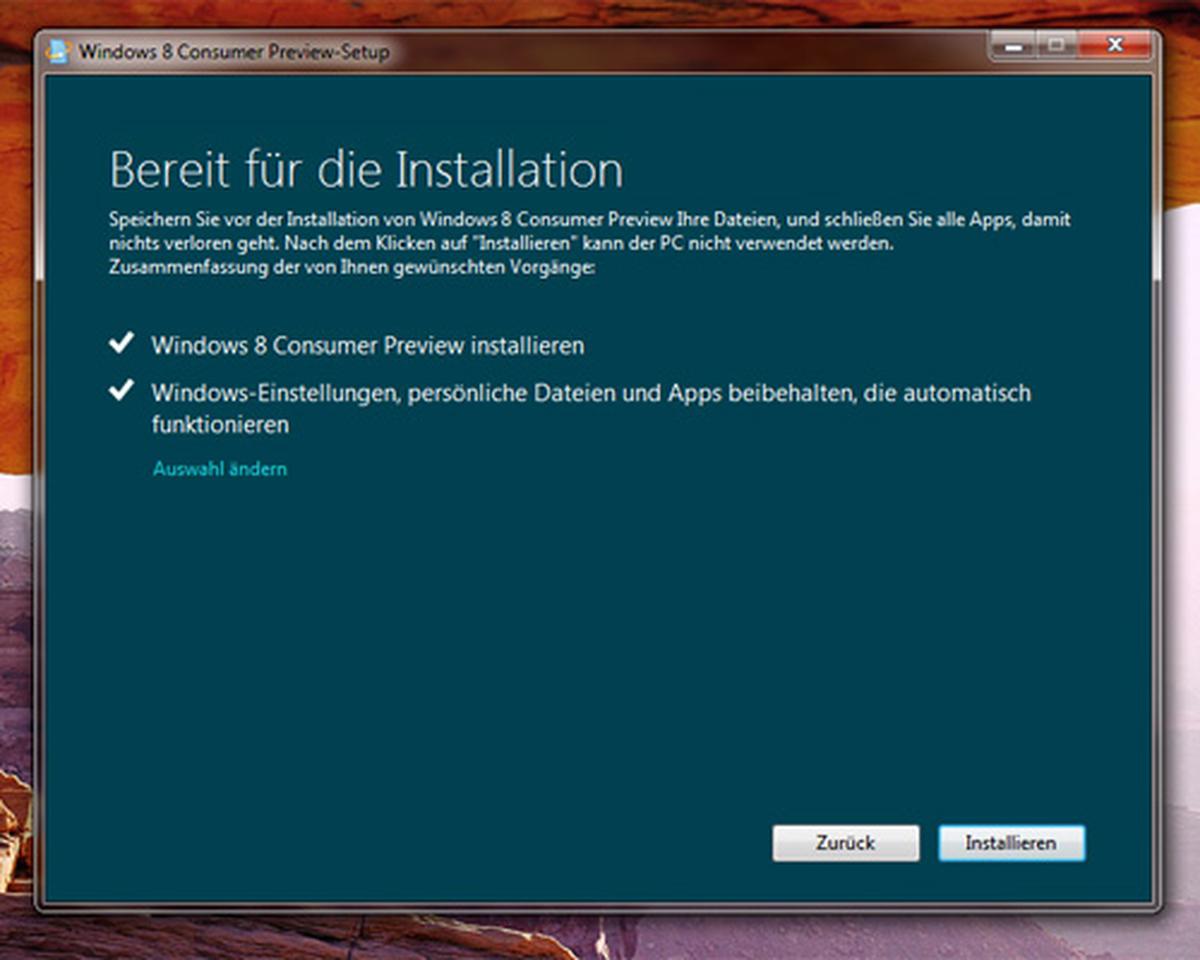Select the text about keeping apps automatically
Image resolution: width=1200 pixels, height=960 pixels.
(x=590, y=393)
